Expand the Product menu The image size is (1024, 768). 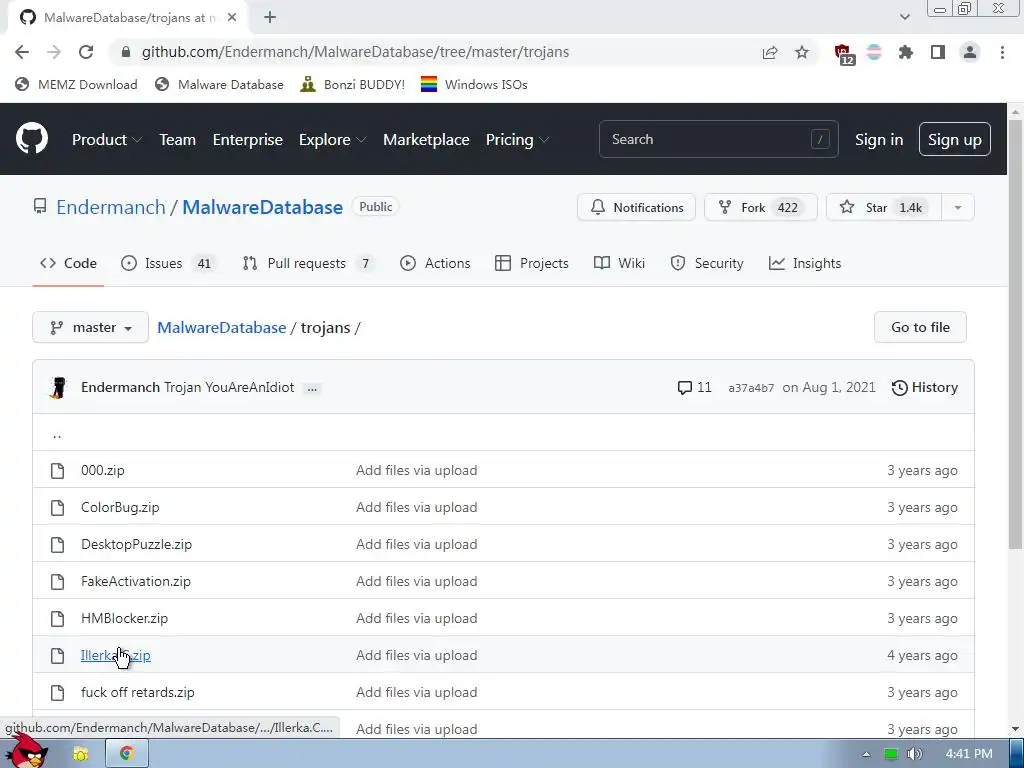tap(107, 140)
